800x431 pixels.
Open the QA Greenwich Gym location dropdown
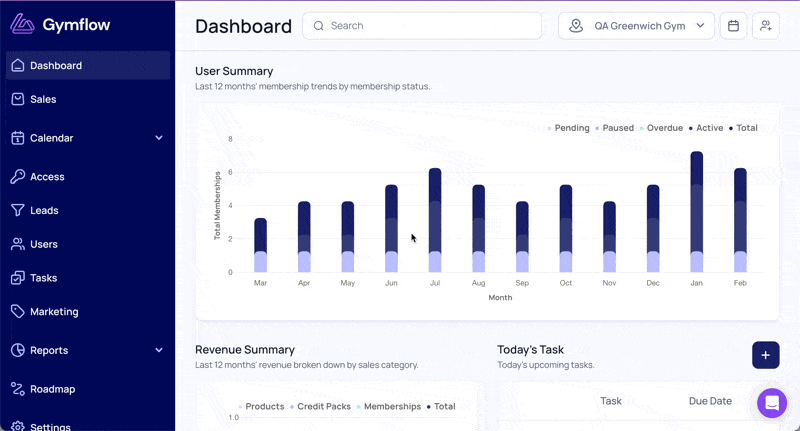(x=636, y=26)
